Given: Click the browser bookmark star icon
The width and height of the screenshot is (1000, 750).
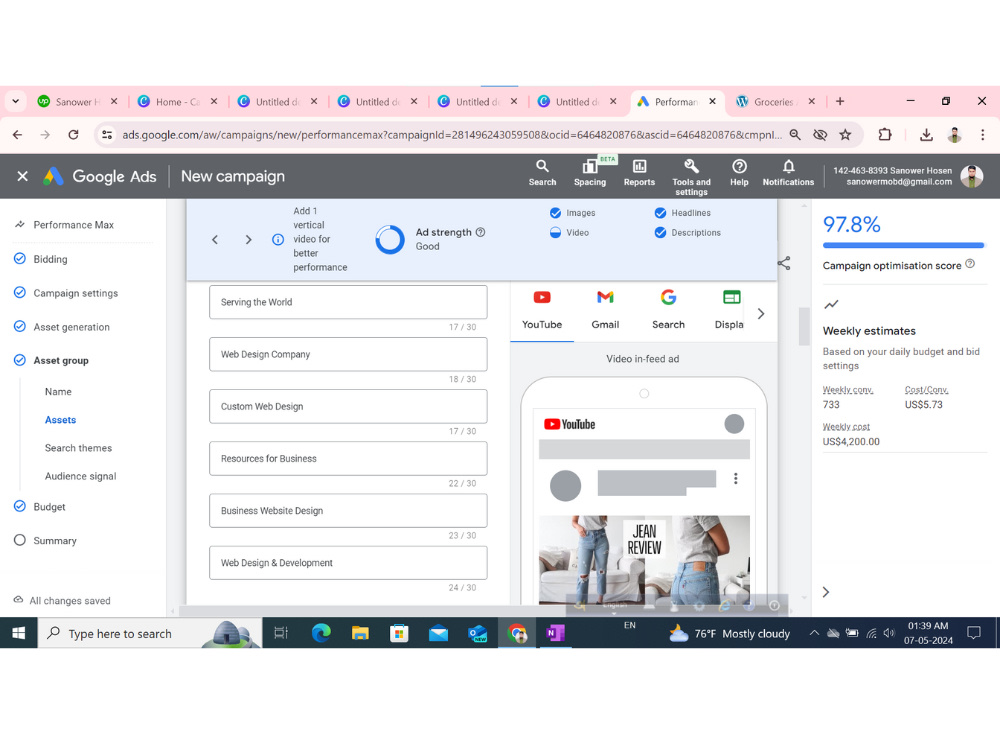Looking at the screenshot, I should click(x=846, y=135).
